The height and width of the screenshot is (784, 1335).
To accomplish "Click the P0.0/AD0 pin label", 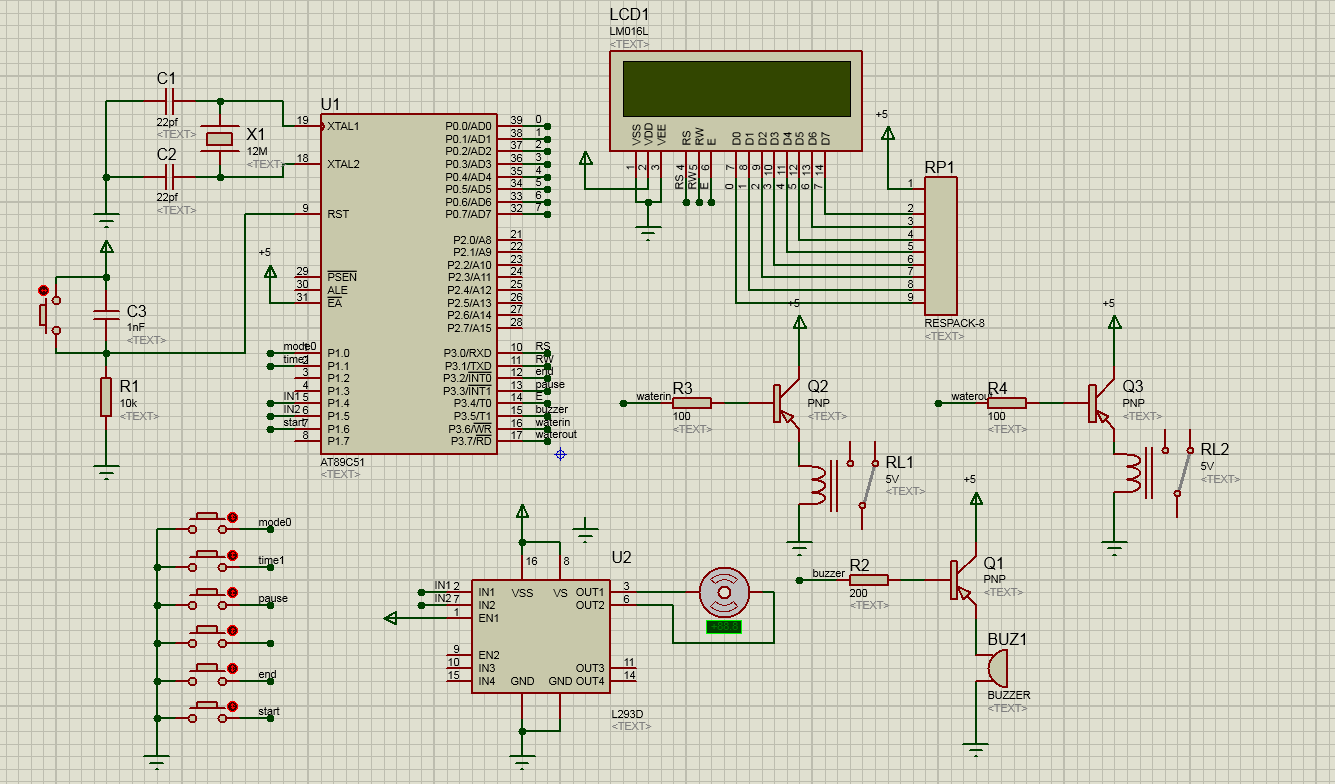I will 469,127.
